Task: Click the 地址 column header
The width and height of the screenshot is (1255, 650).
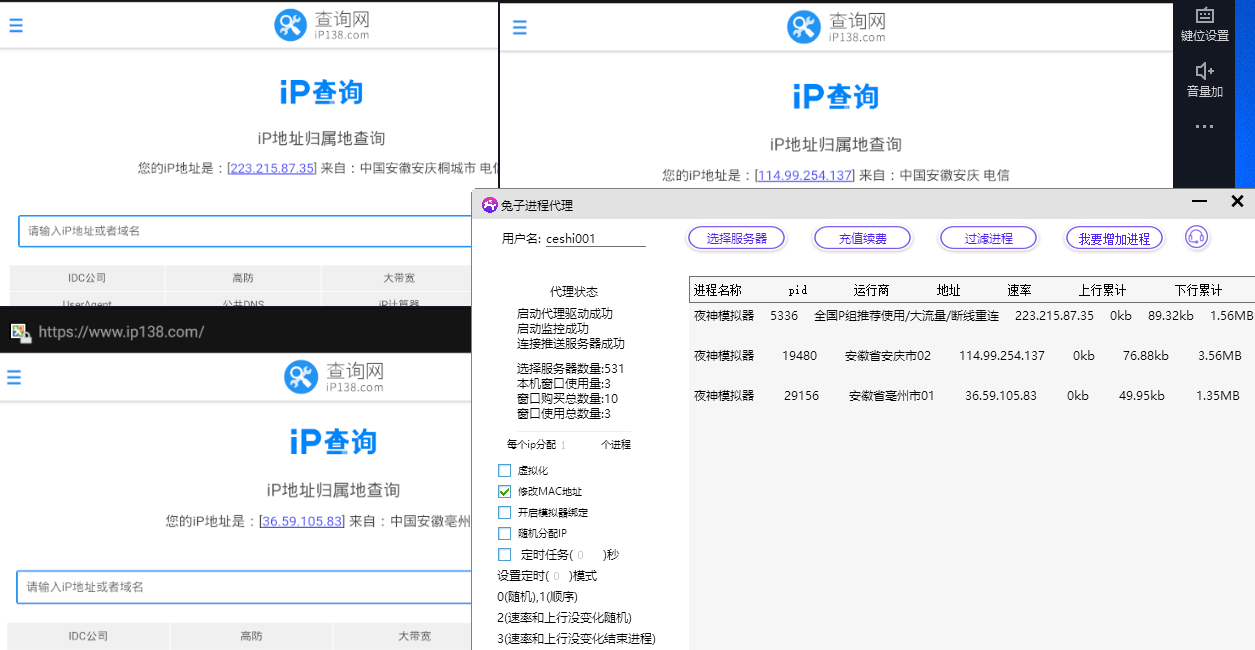Action: click(948, 290)
